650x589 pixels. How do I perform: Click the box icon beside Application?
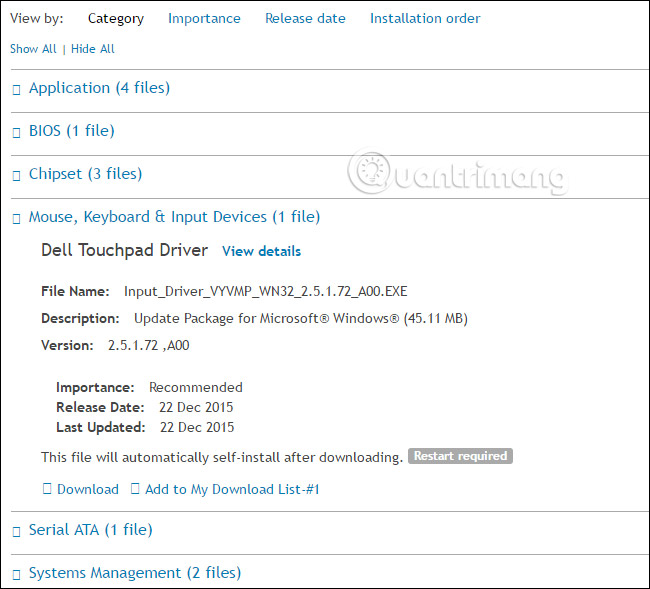pyautogui.click(x=17, y=90)
